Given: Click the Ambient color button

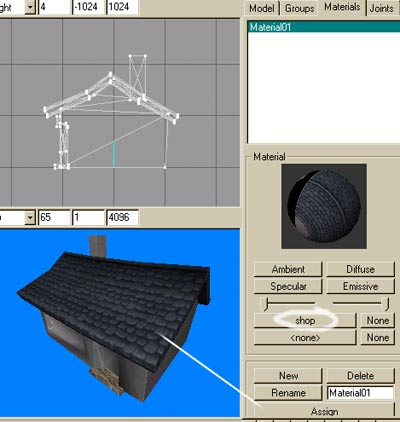Looking at the screenshot, I should click(x=288, y=269).
